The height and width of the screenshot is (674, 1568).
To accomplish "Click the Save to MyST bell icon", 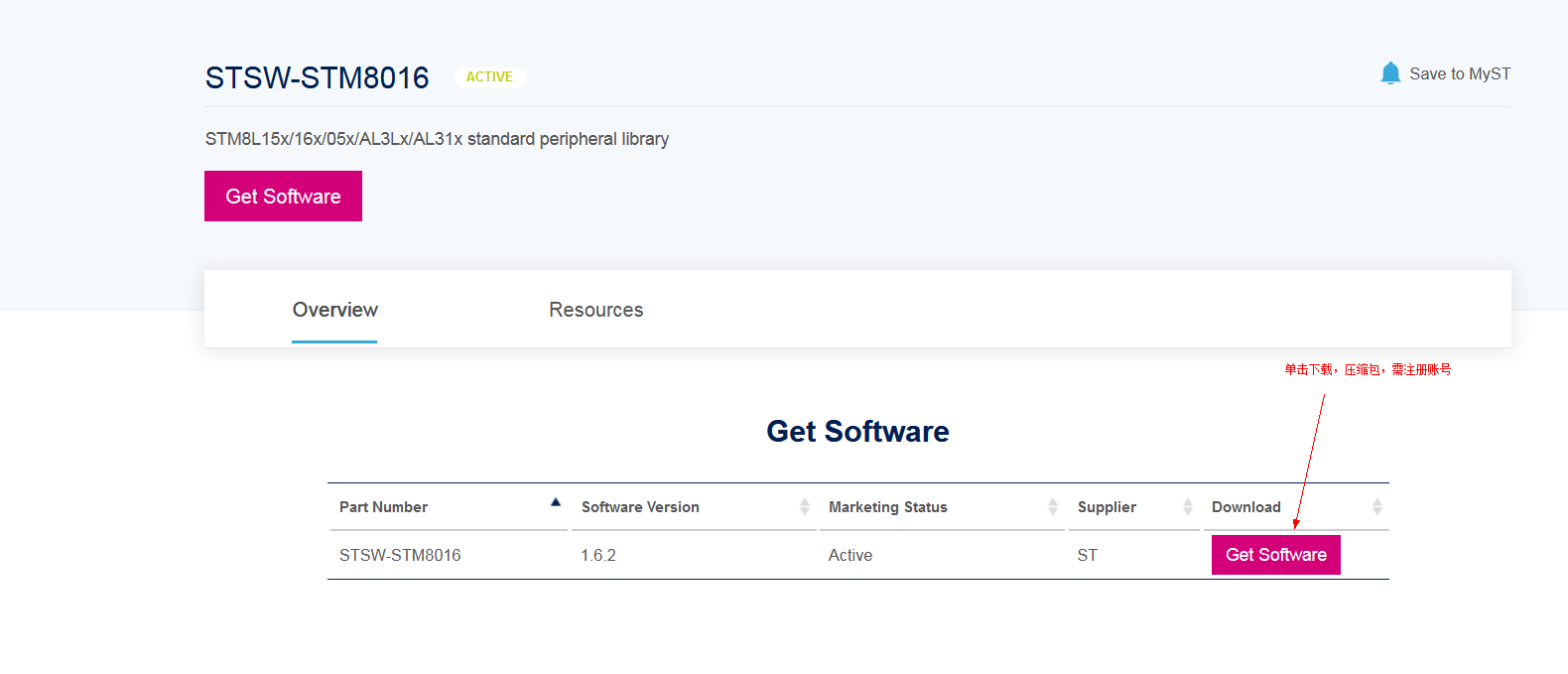I will [1390, 73].
